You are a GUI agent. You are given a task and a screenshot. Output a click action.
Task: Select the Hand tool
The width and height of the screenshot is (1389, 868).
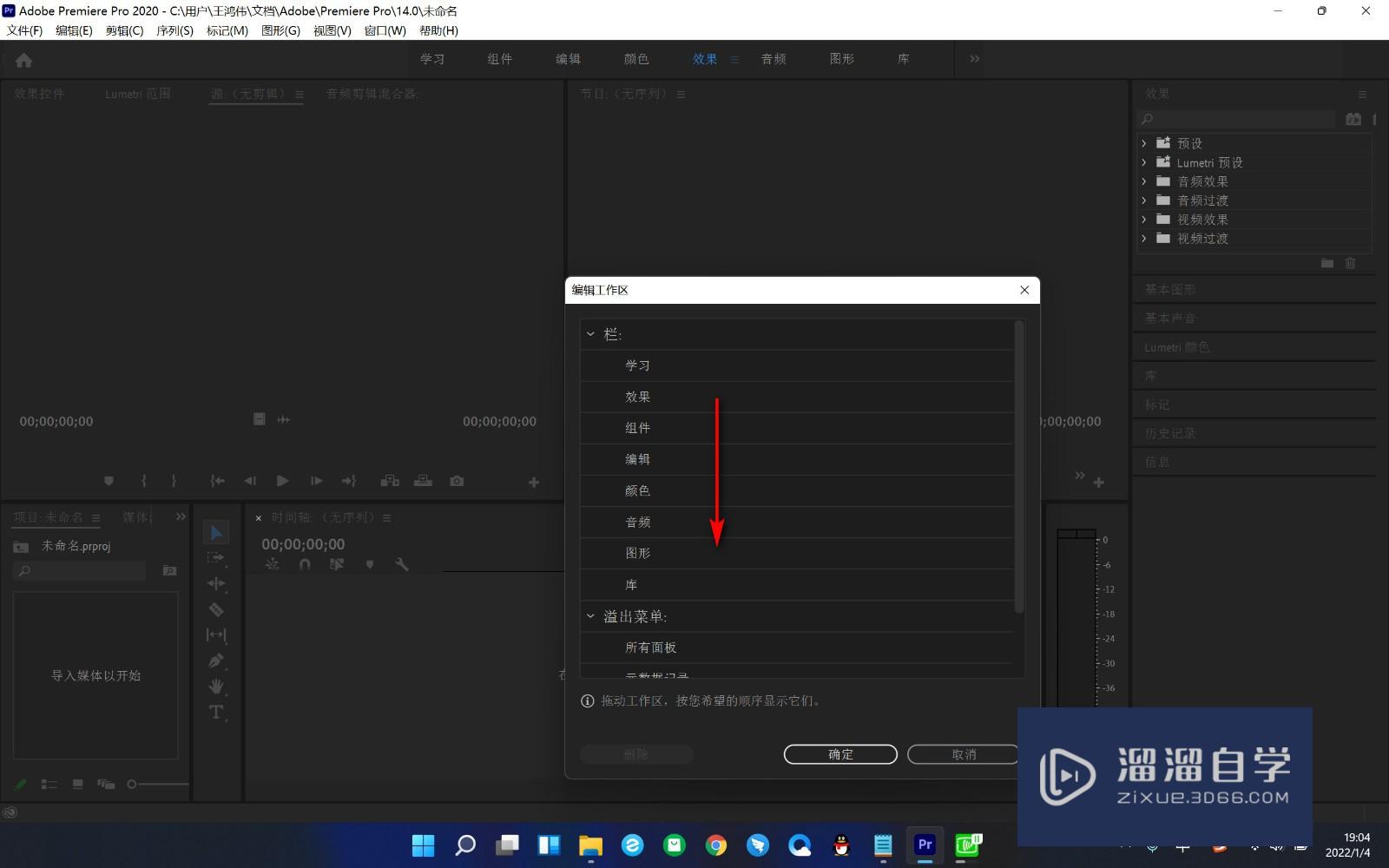tap(216, 686)
